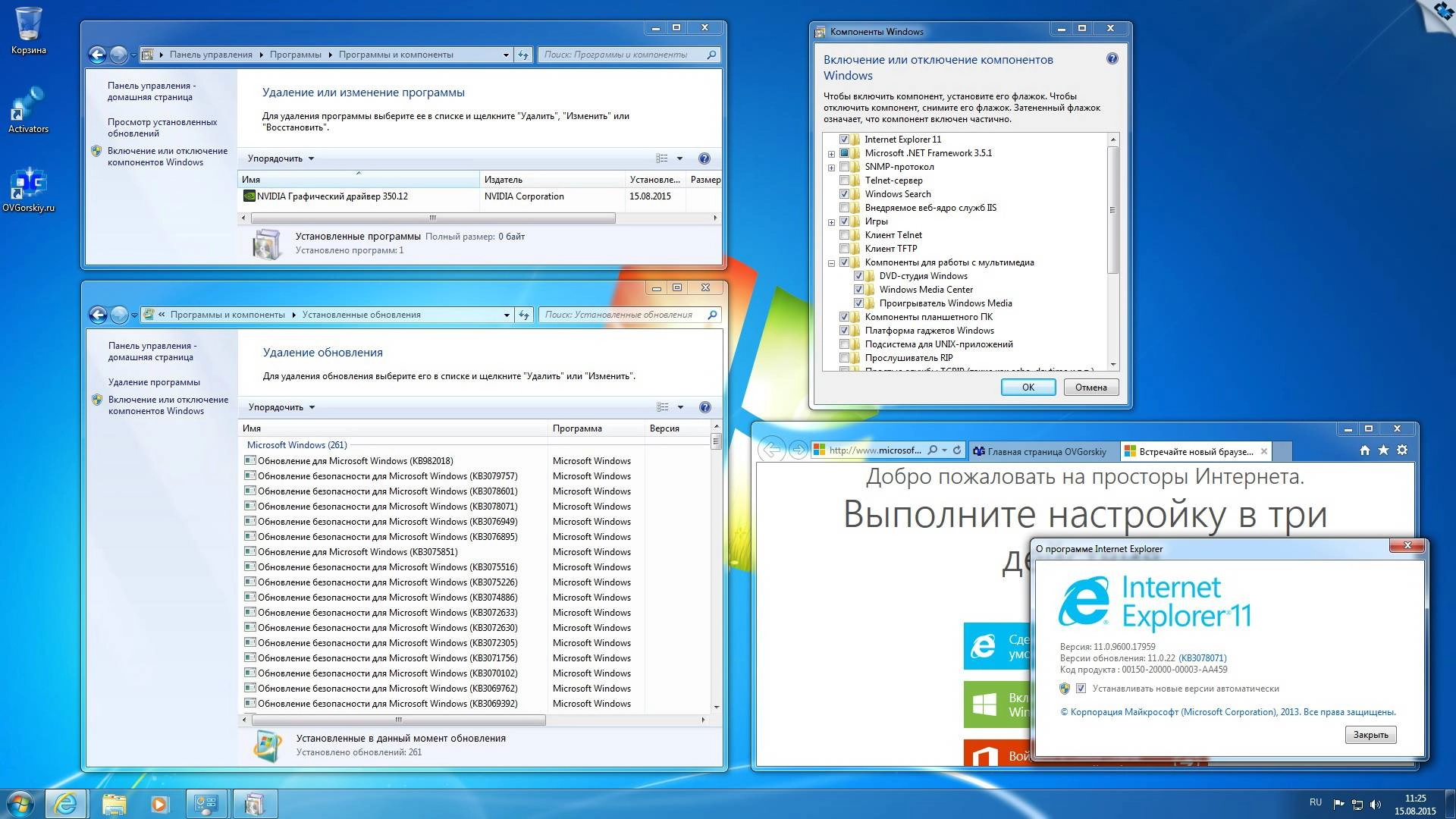Enable the SNMP-протокол component
The image size is (1456, 819).
(844, 167)
